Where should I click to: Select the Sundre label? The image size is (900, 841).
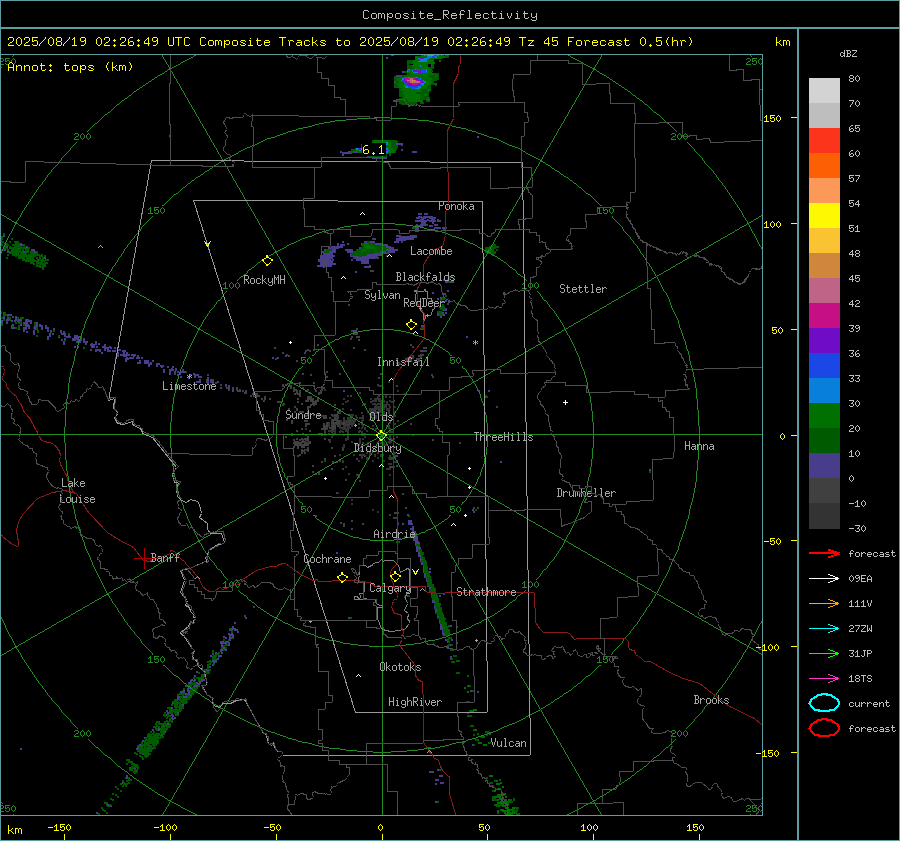(x=303, y=414)
